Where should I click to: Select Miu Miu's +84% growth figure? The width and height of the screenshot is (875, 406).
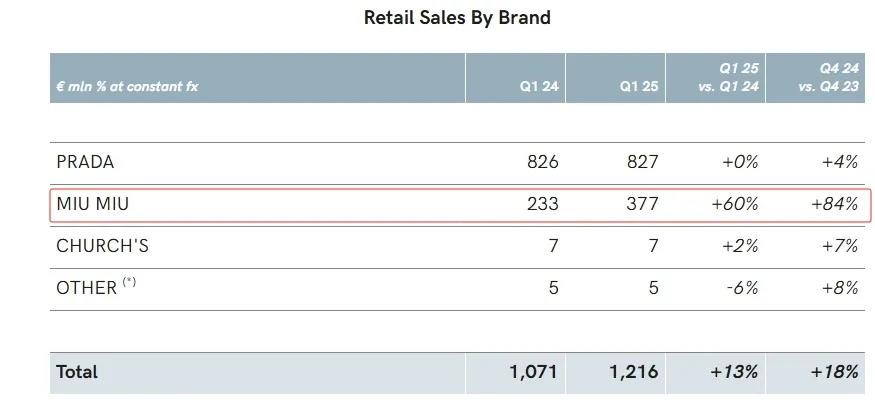coord(835,204)
